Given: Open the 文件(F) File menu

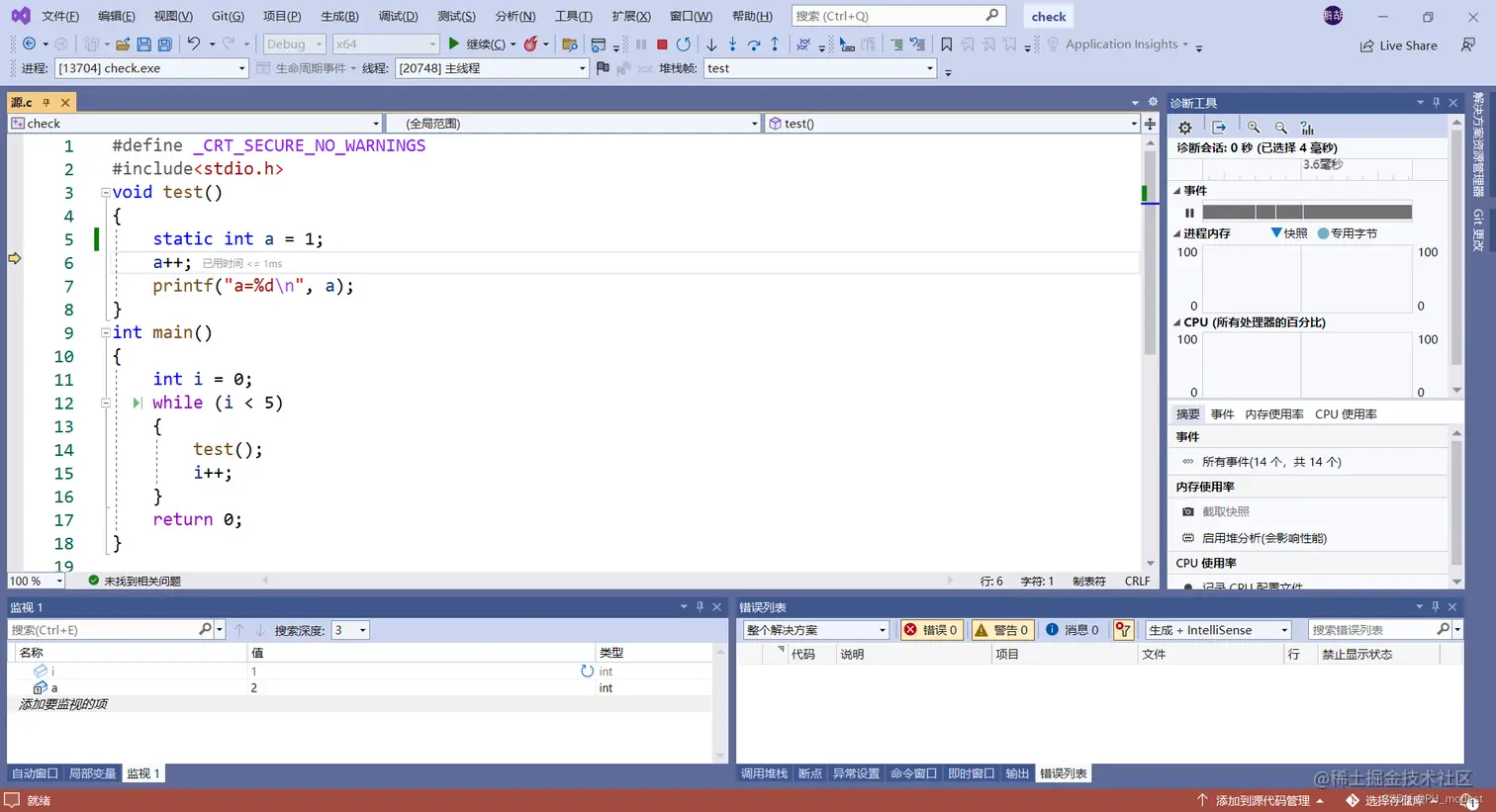Looking at the screenshot, I should coord(60,16).
